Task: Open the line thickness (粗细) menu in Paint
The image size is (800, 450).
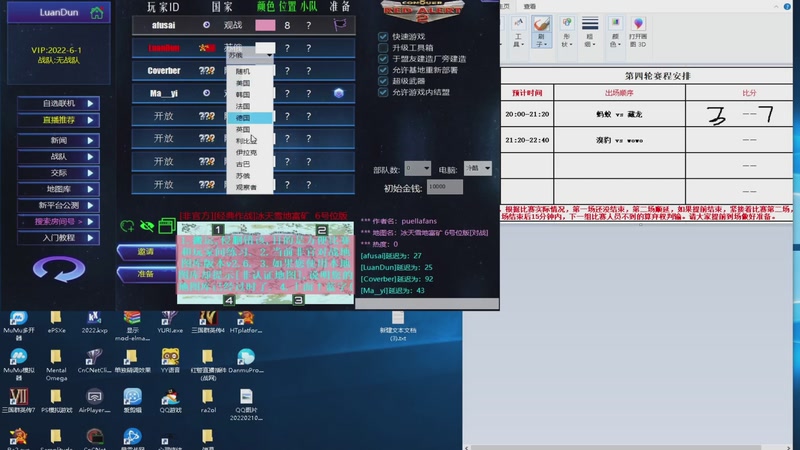Action: 590,32
